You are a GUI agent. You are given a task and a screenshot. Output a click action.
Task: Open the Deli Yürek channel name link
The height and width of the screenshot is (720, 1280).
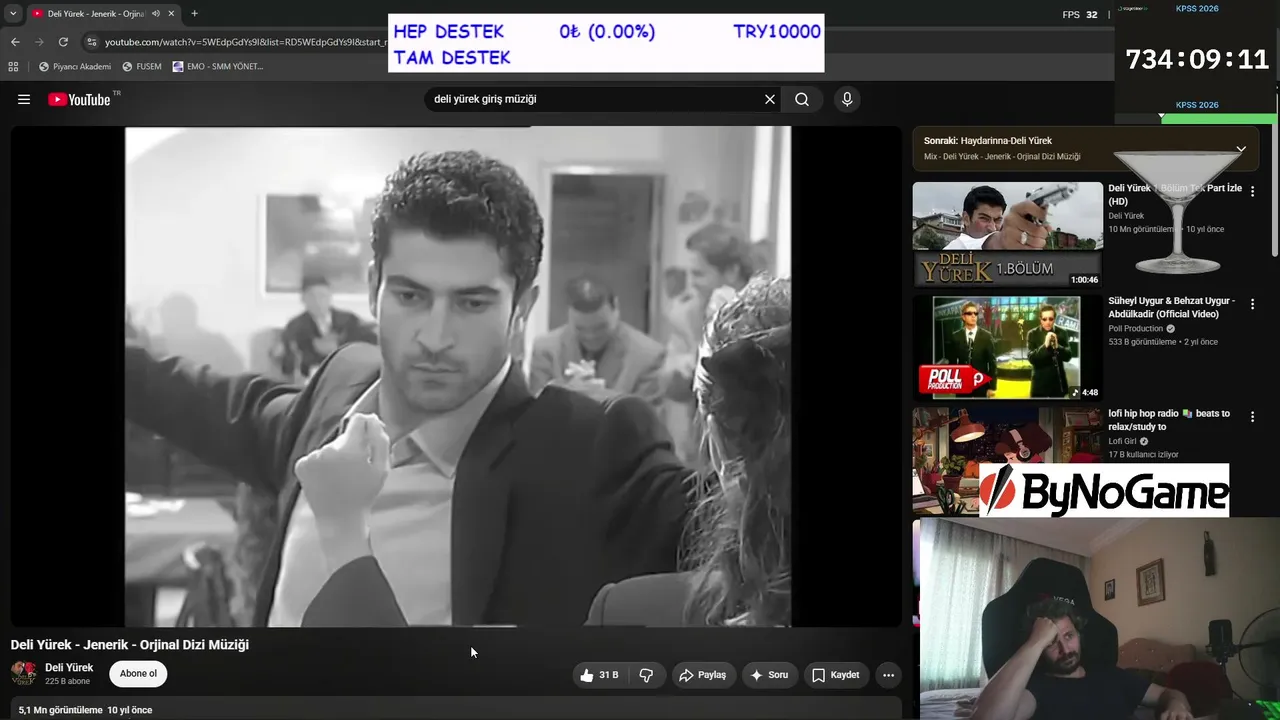69,668
